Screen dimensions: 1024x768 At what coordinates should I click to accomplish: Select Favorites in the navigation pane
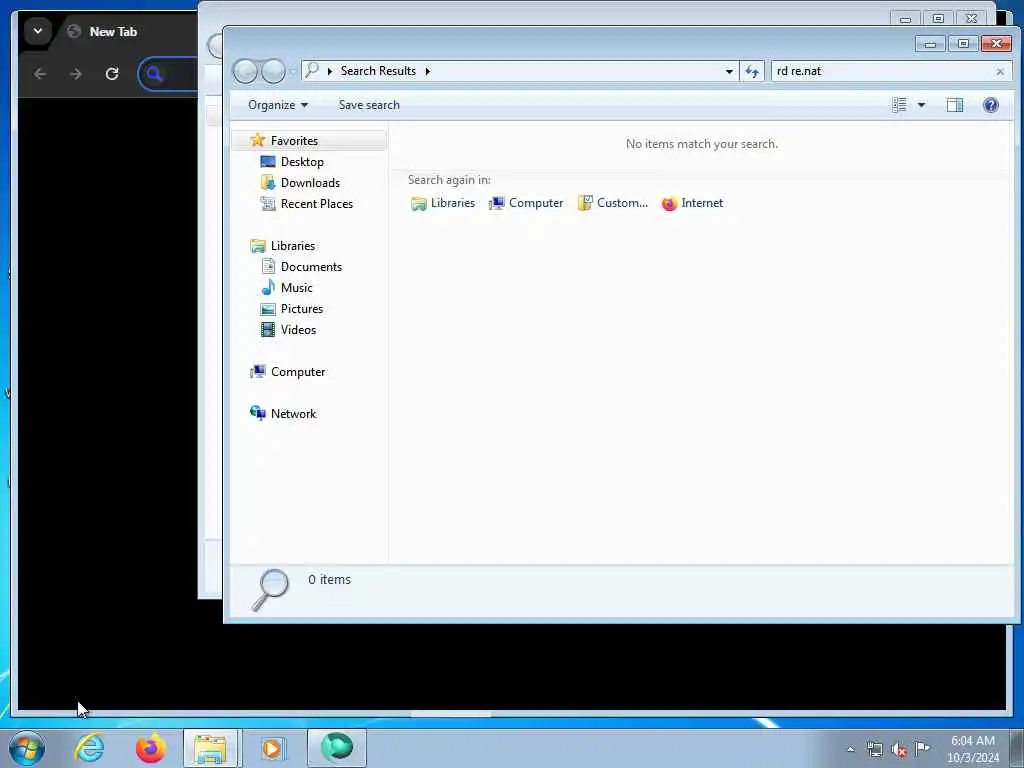click(310, 140)
